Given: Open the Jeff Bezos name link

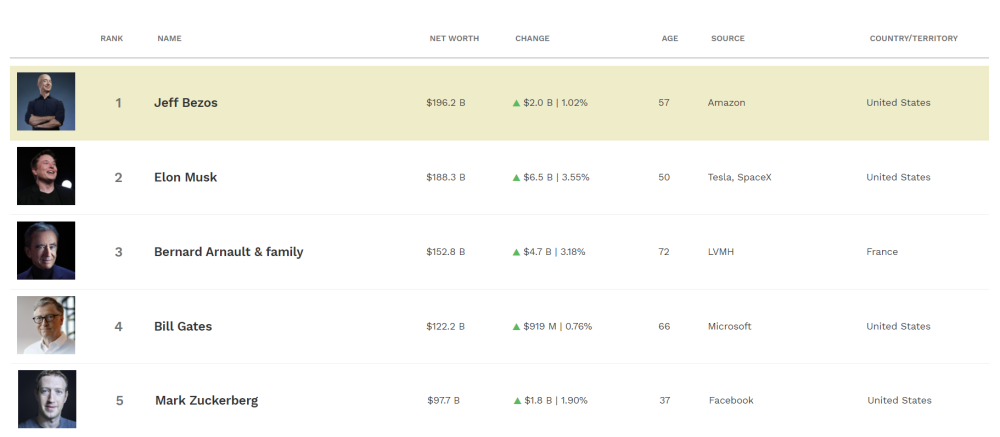Looking at the screenshot, I should click(186, 103).
